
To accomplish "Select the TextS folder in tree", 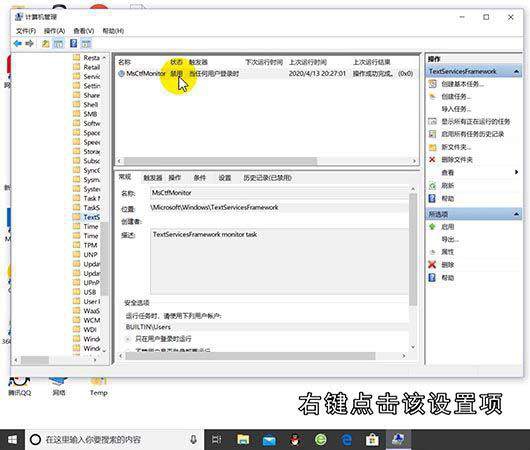I will click(92, 217).
